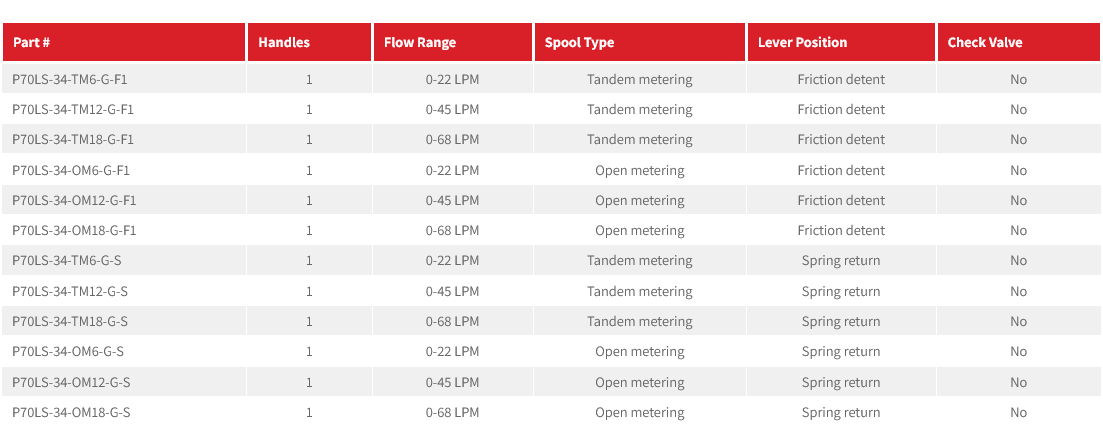Open part P70LS-34-TM6-G-S
The width and height of the screenshot is (1103, 437).
click(x=67, y=260)
